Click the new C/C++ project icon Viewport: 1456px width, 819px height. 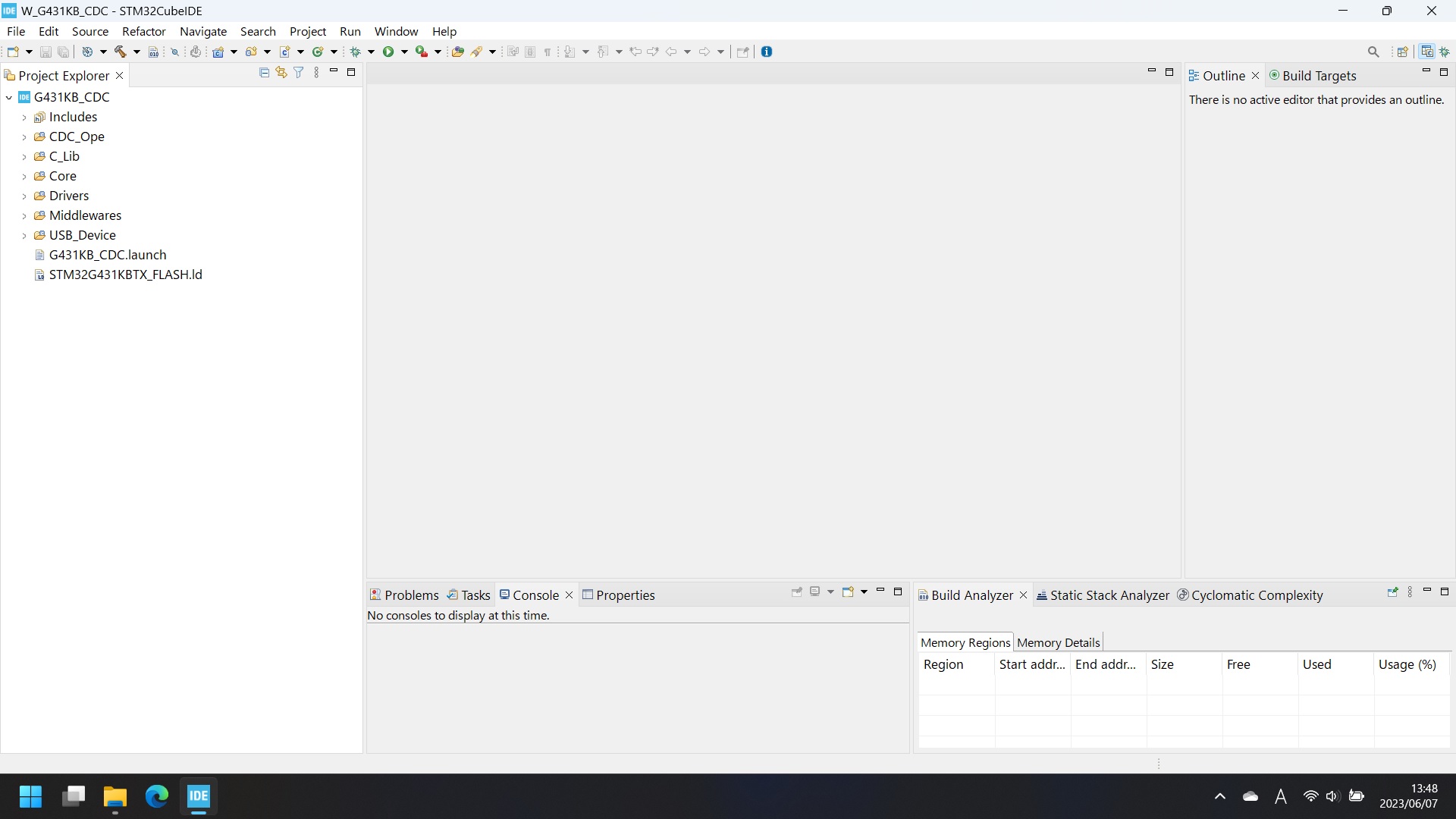click(x=218, y=52)
